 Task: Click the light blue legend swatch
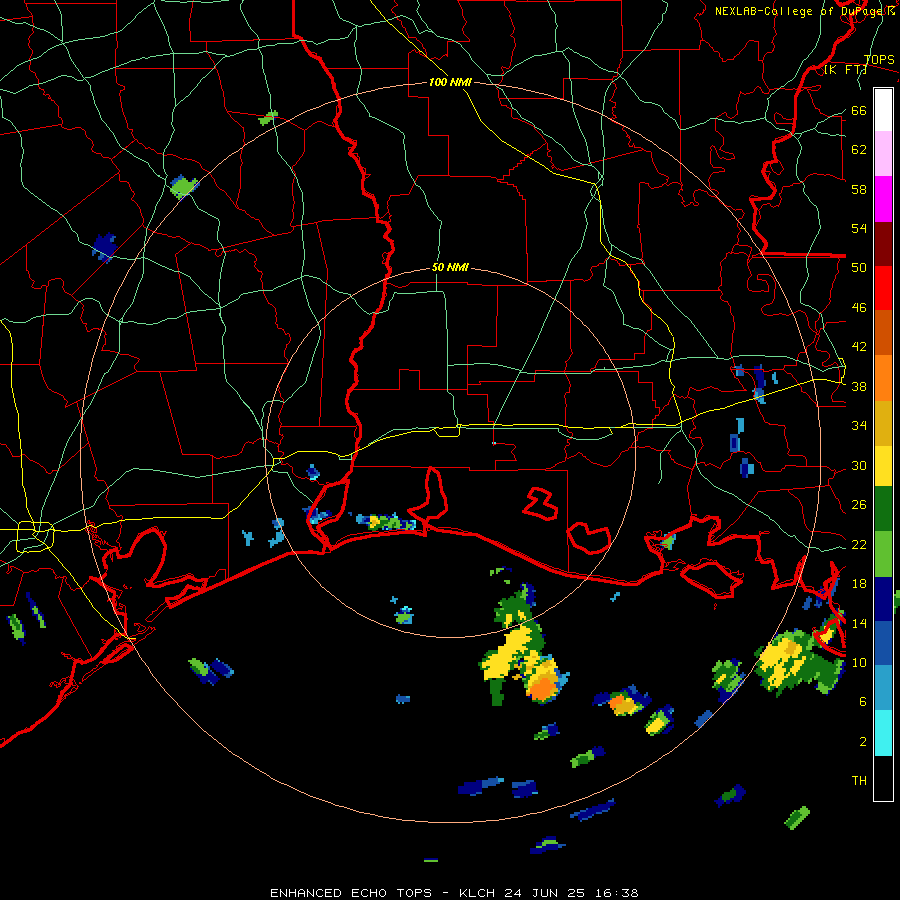(x=883, y=688)
